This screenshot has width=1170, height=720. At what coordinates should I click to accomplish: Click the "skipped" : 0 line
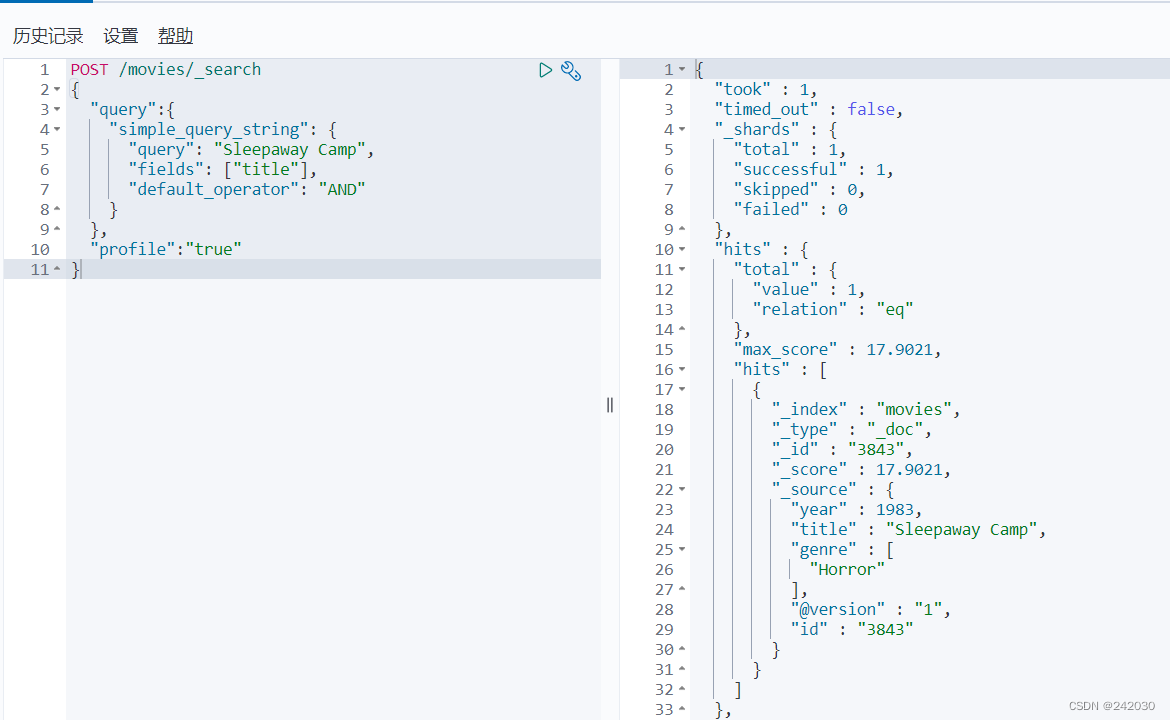pyautogui.click(x=798, y=190)
